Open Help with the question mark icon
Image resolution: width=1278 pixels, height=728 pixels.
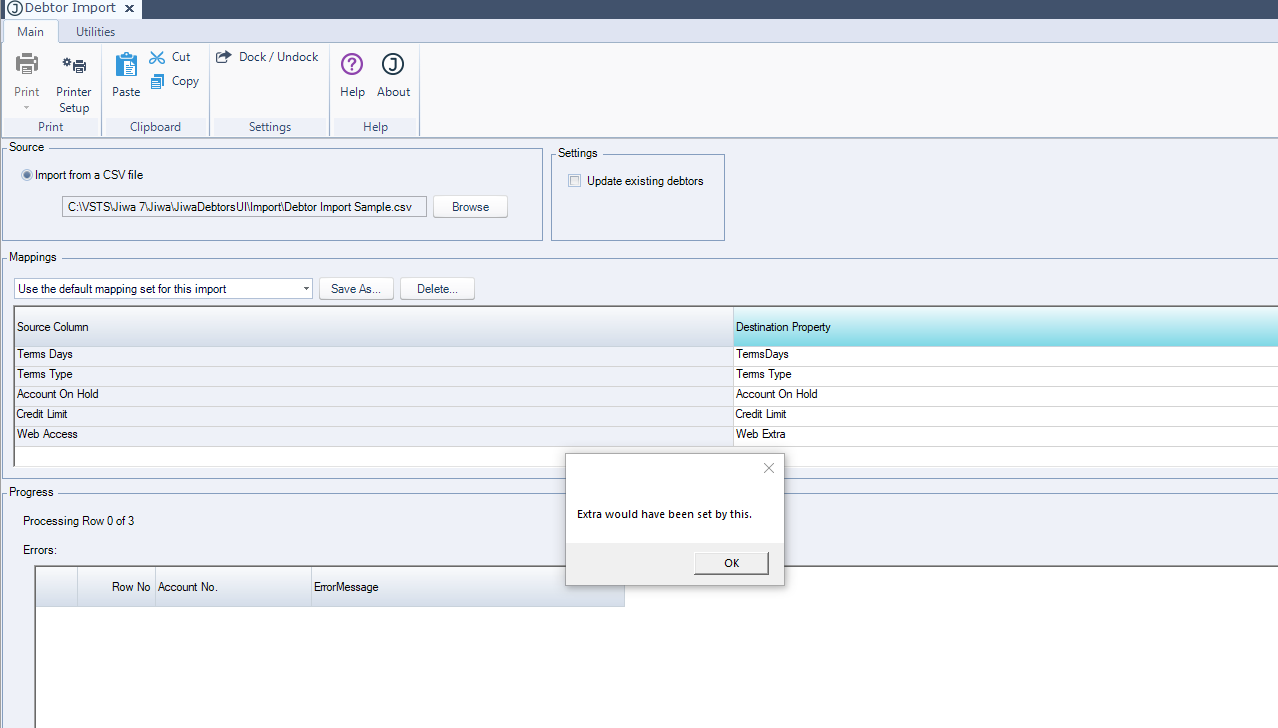click(352, 66)
